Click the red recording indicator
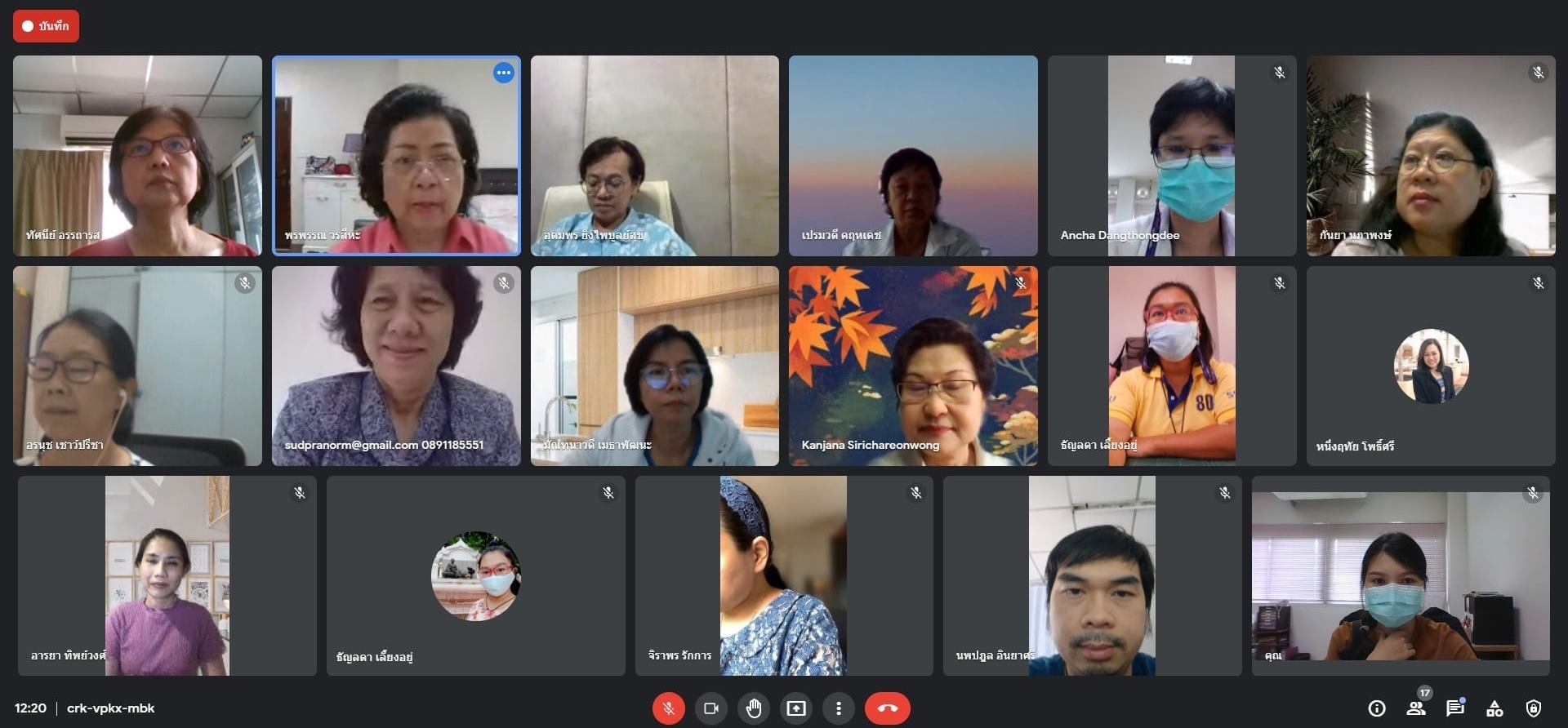Image resolution: width=1568 pixels, height=728 pixels. [x=46, y=26]
